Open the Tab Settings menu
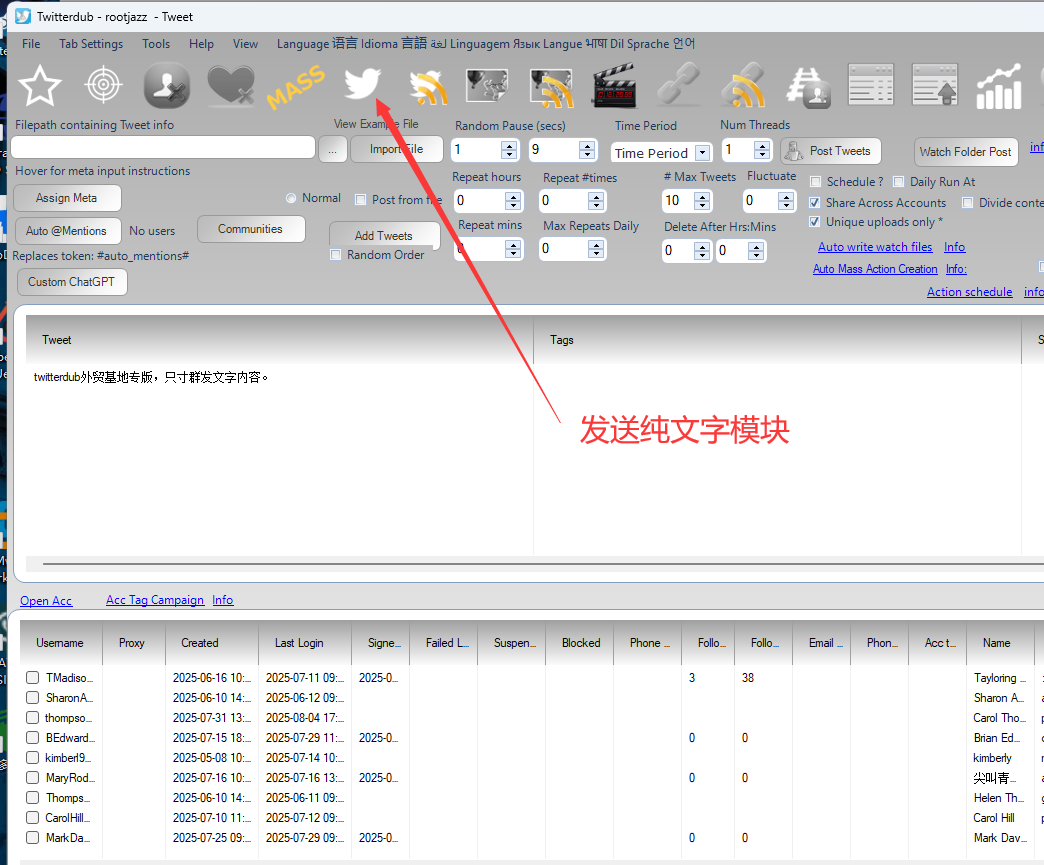The width and height of the screenshot is (1044, 865). 91,44
